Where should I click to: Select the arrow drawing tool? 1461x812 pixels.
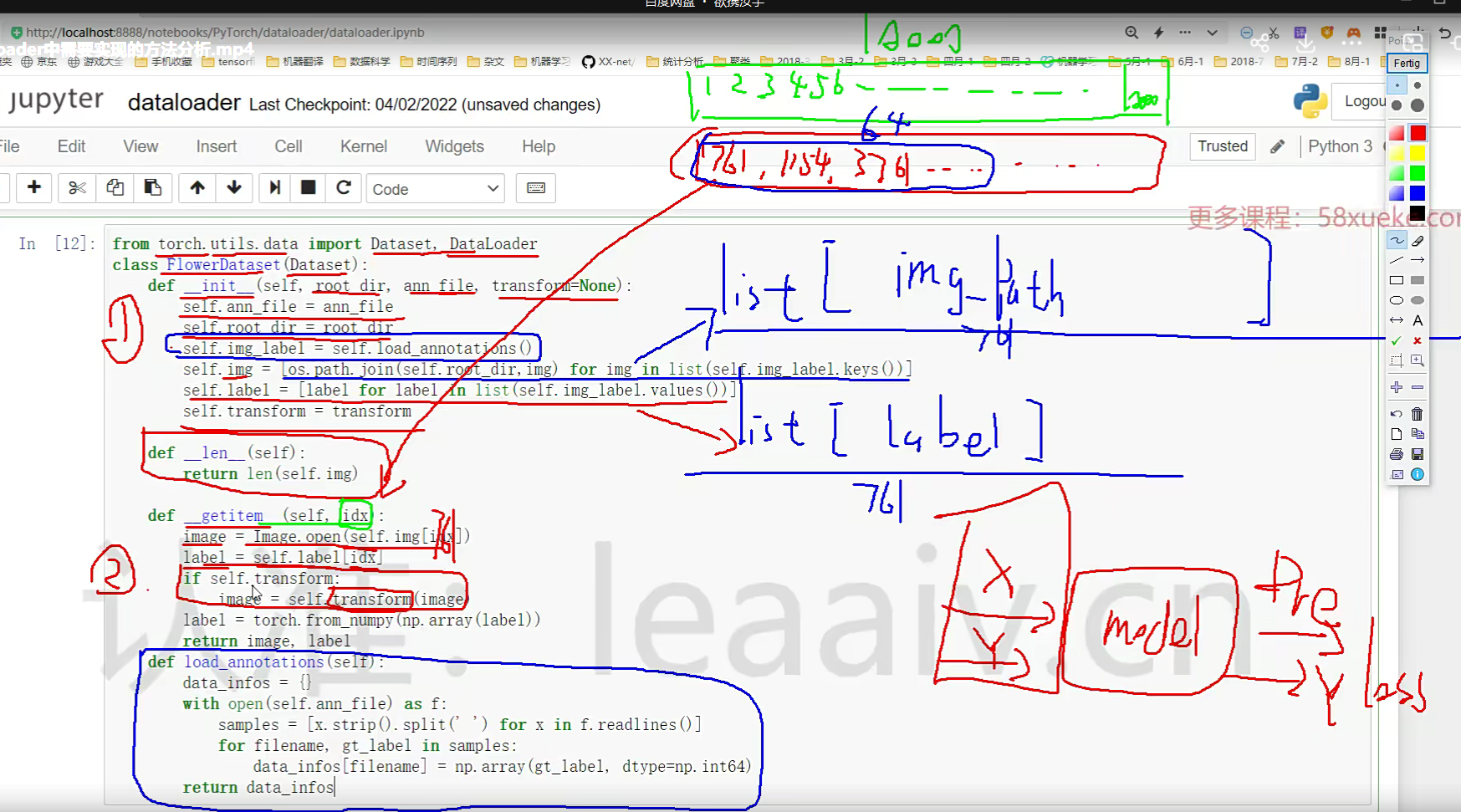[x=1418, y=261]
